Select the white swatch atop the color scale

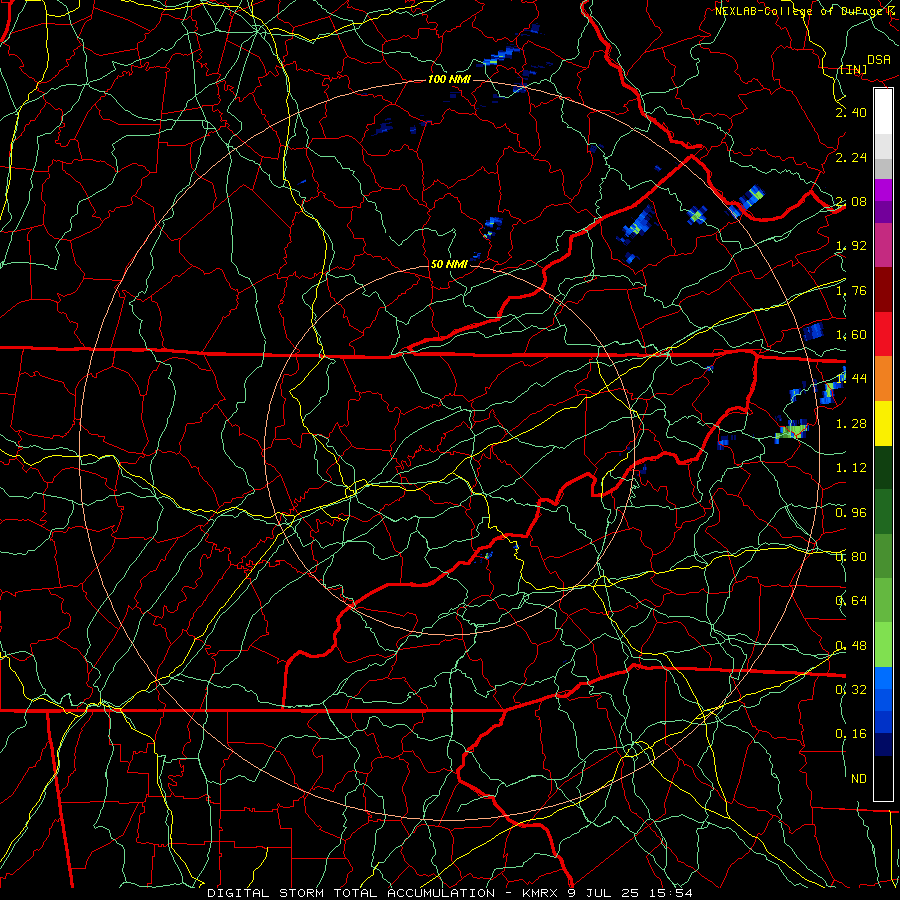pos(883,112)
